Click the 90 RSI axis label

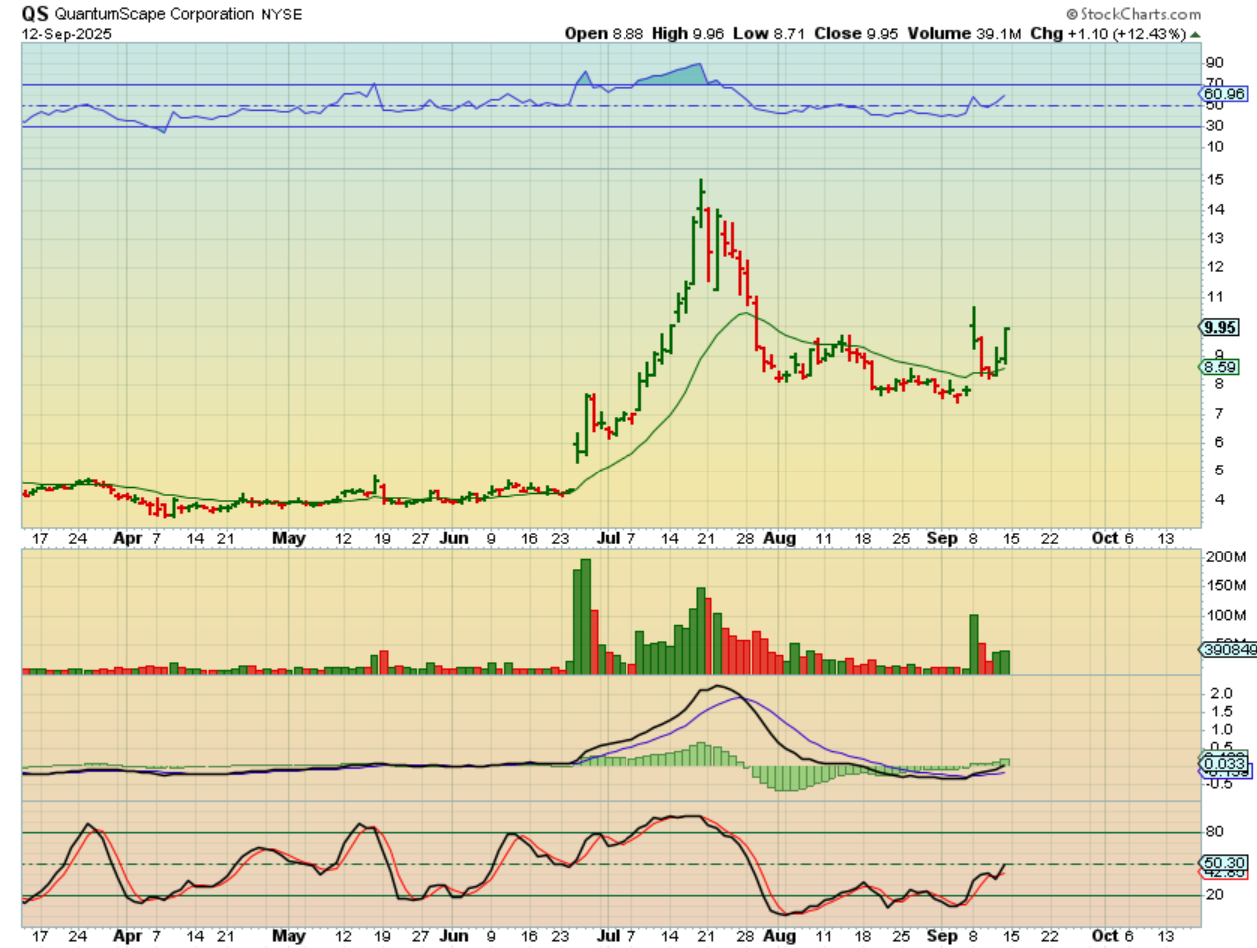[x=1215, y=62]
